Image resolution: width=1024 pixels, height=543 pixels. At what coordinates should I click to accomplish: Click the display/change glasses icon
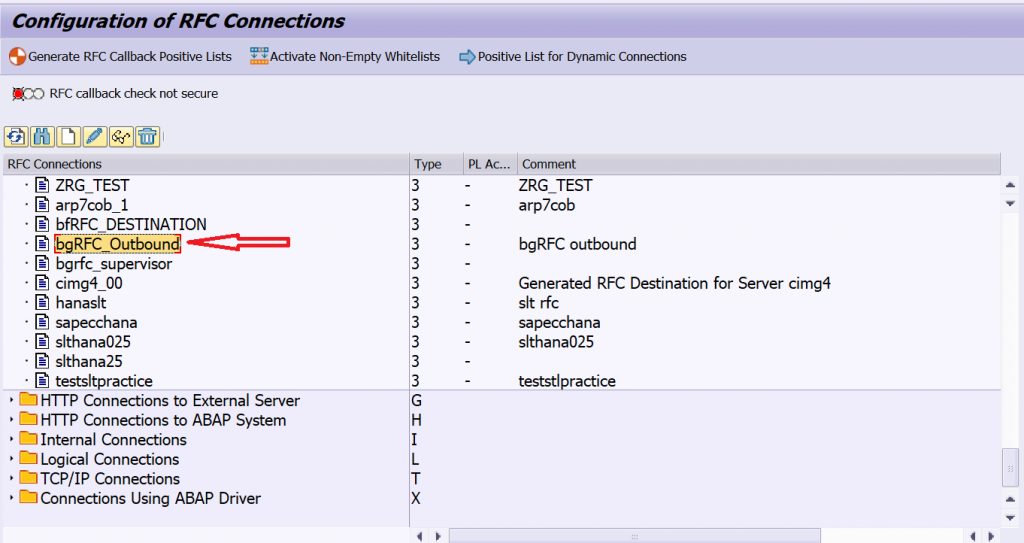[121, 137]
